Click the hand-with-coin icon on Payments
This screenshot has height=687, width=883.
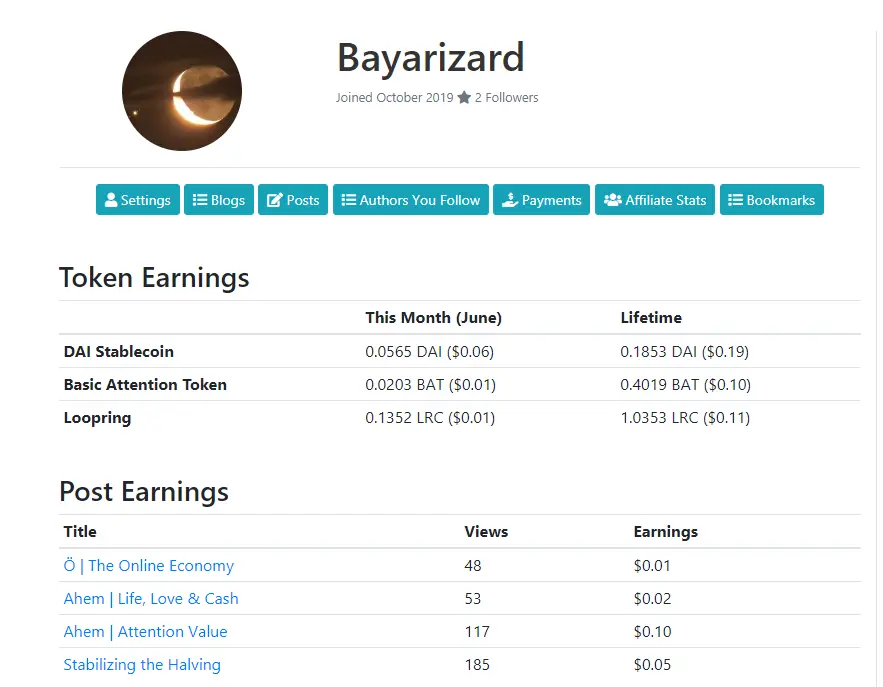coord(510,200)
